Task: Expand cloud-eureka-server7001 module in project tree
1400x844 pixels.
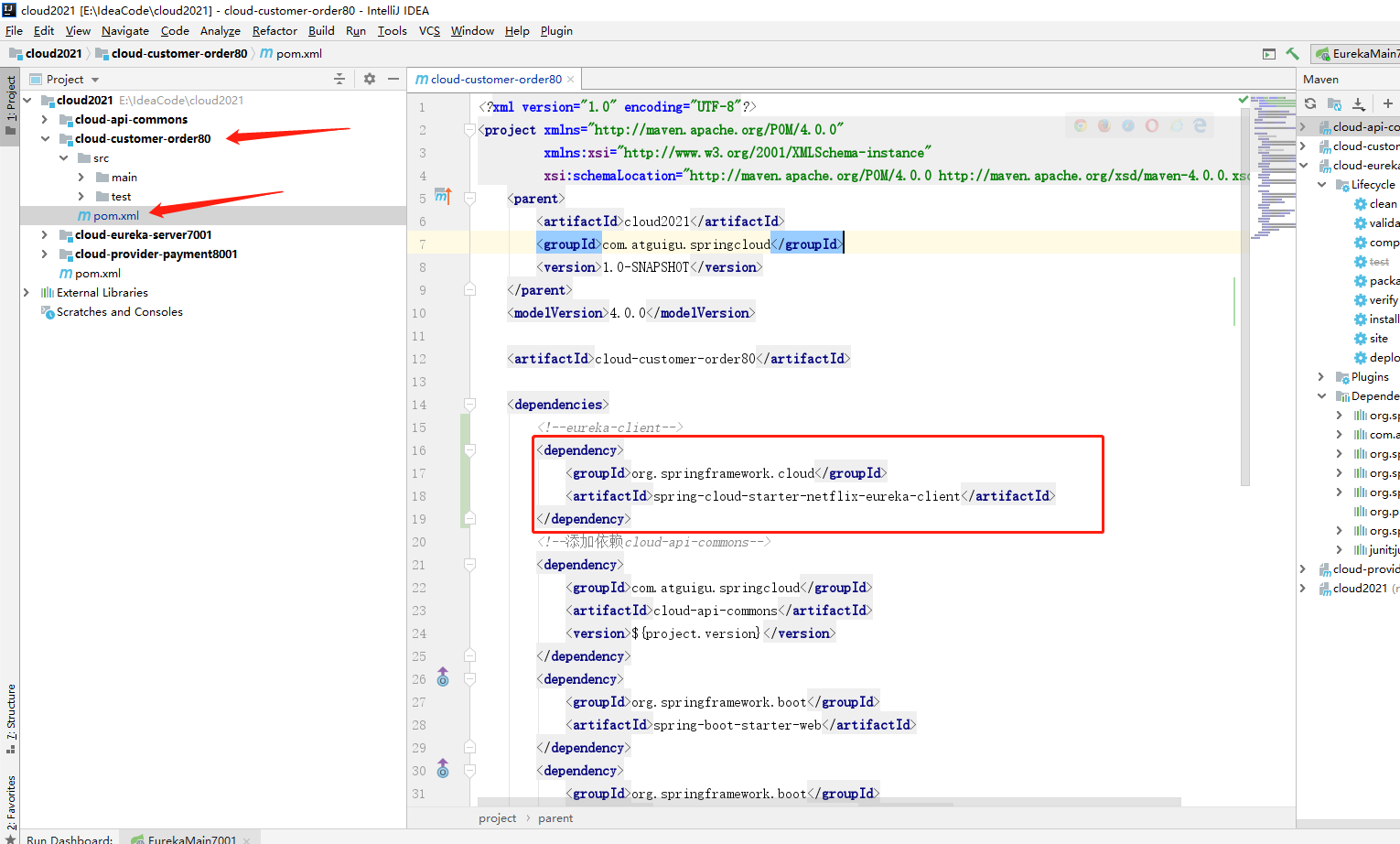Action: pos(44,235)
